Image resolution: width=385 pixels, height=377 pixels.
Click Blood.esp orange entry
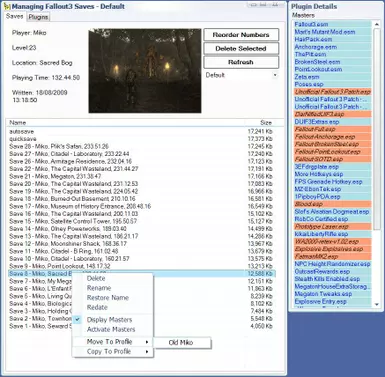pyautogui.click(x=332, y=204)
